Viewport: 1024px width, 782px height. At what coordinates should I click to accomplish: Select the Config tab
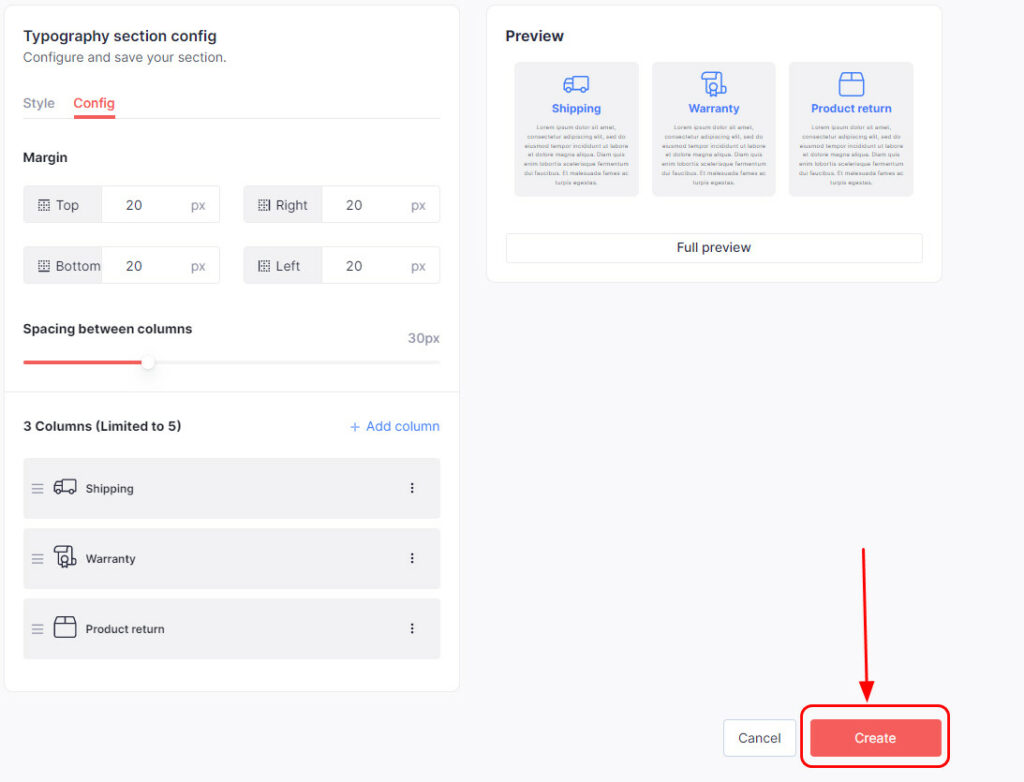tap(94, 103)
